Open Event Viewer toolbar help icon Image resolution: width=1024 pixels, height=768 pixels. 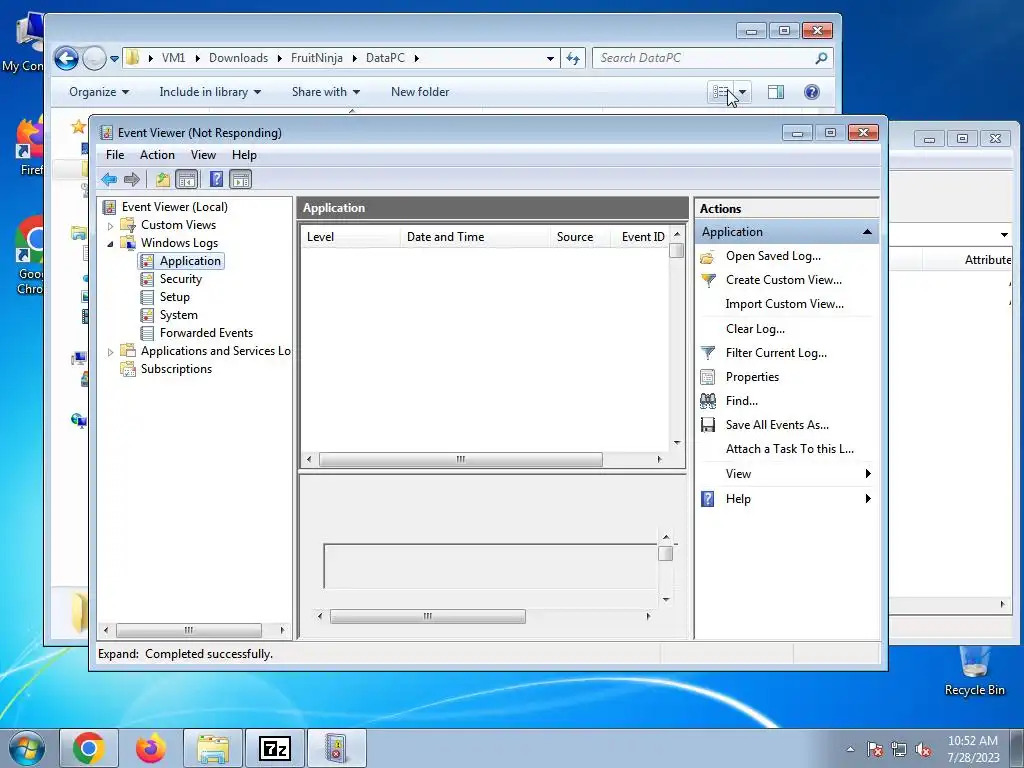[216, 179]
